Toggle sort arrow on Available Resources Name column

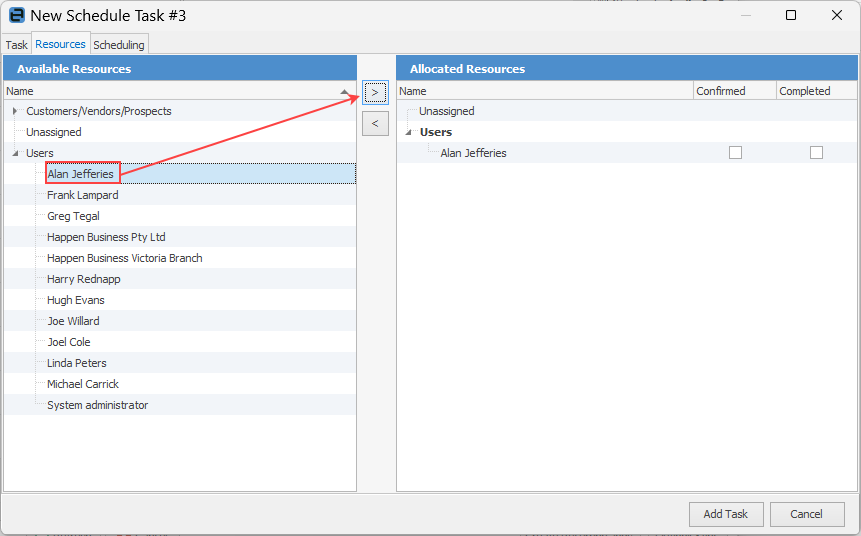point(344,91)
